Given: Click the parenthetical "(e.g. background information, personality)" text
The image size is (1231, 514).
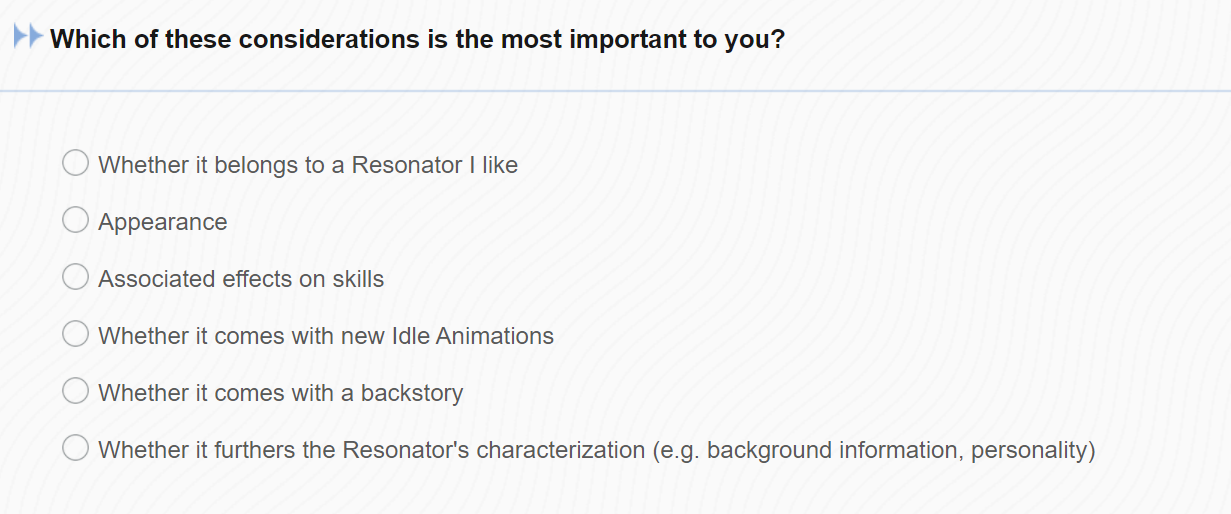Looking at the screenshot, I should [x=874, y=451].
